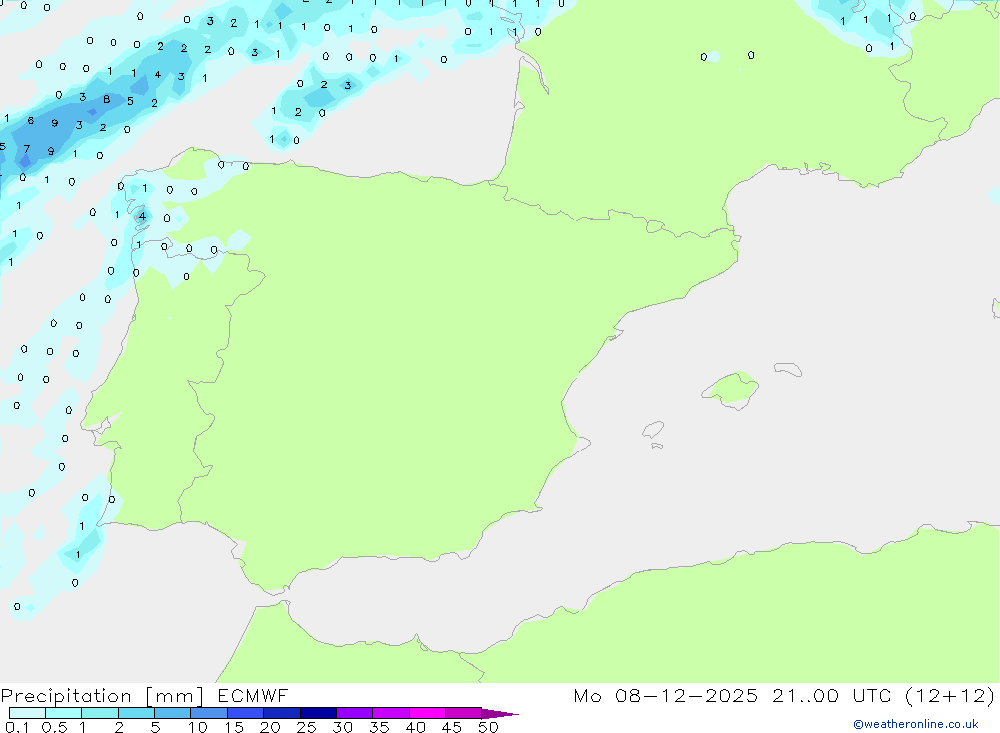Click Mallorca island on the map

coord(731,387)
